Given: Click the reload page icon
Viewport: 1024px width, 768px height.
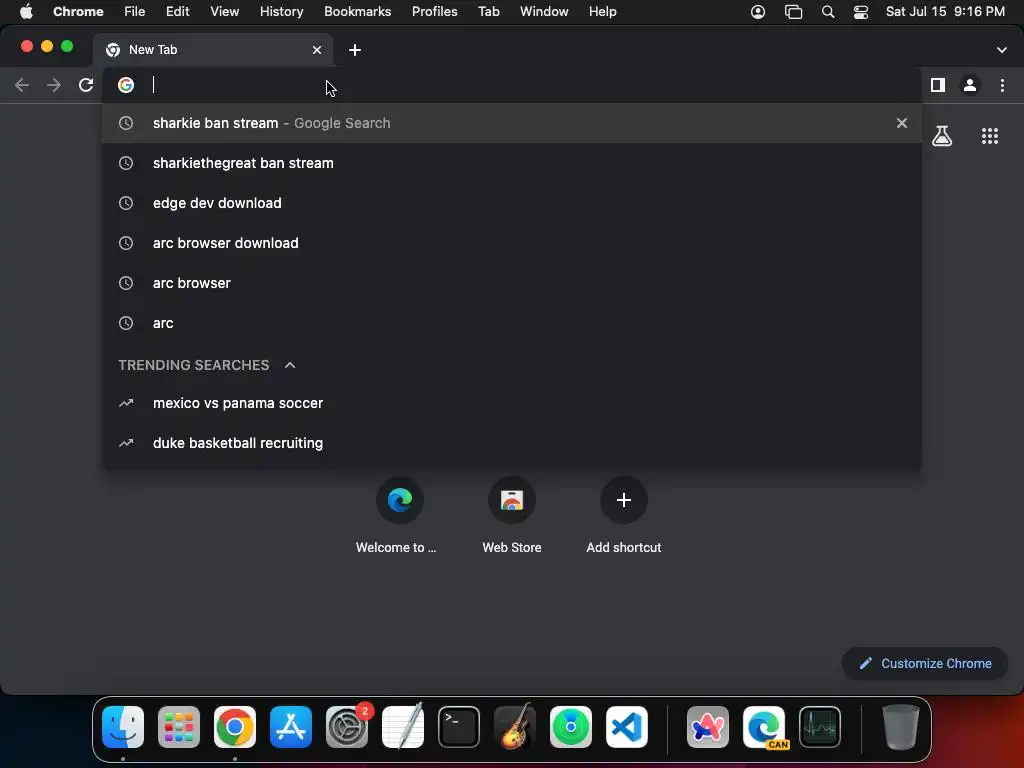Looking at the screenshot, I should pyautogui.click(x=86, y=85).
